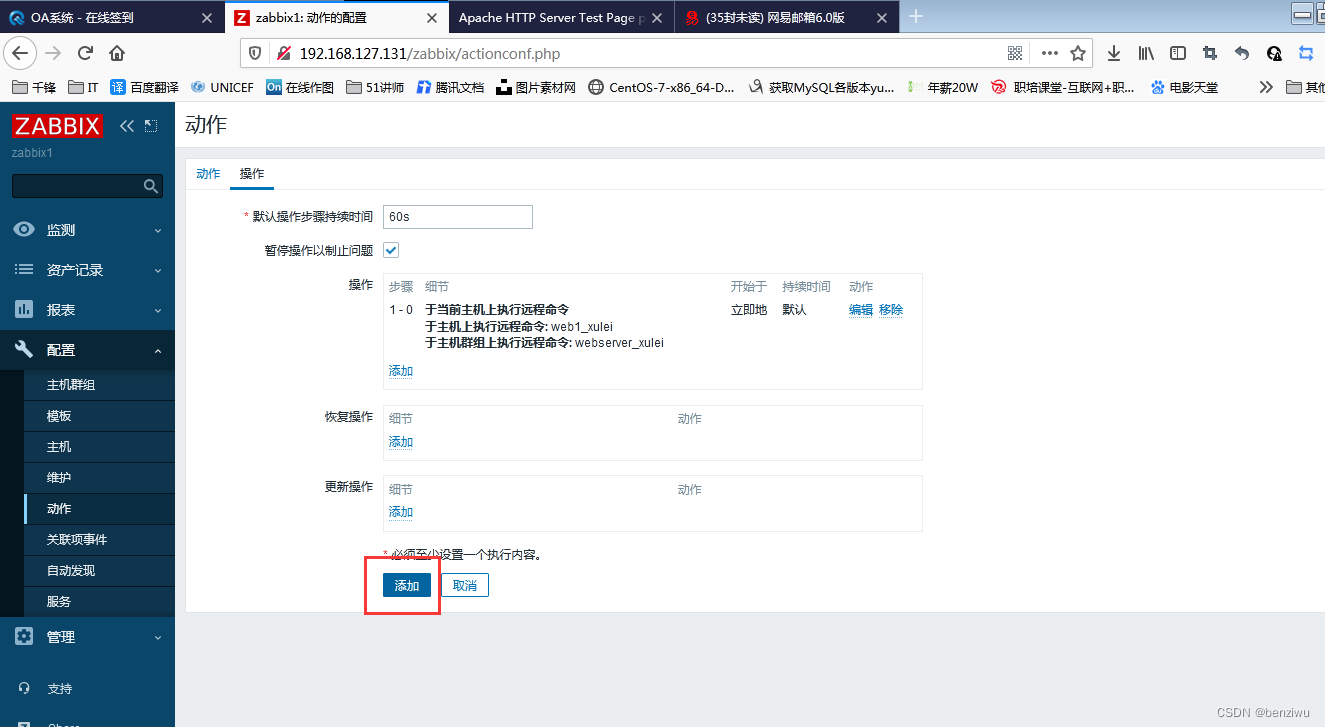The image size is (1325, 727).
Task: Open 维护 in the sidebar
Action: (x=99, y=478)
